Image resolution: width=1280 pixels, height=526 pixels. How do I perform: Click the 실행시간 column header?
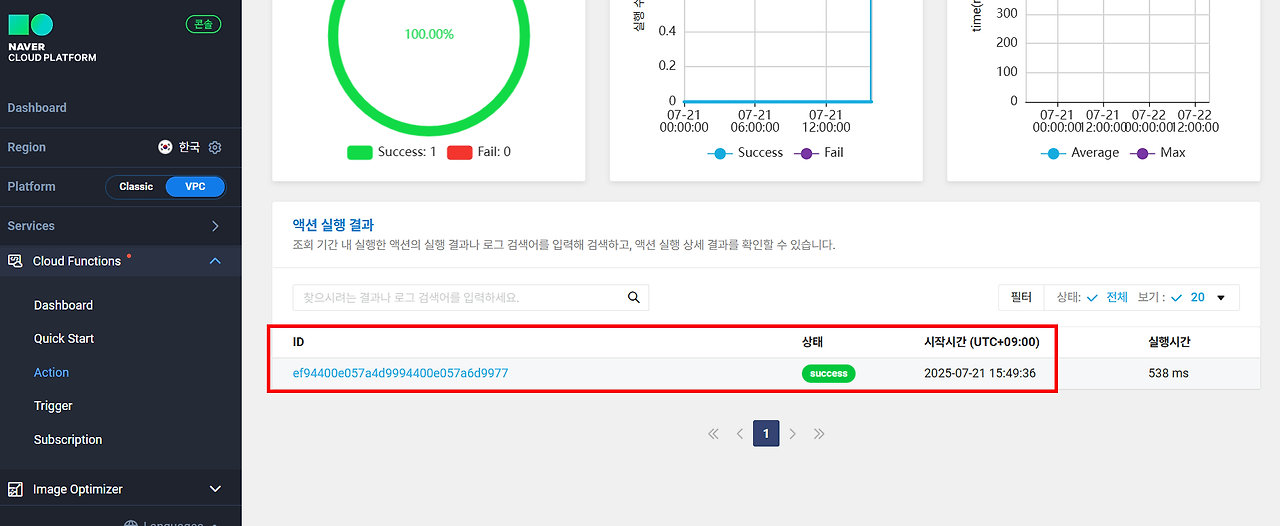pos(1169,342)
